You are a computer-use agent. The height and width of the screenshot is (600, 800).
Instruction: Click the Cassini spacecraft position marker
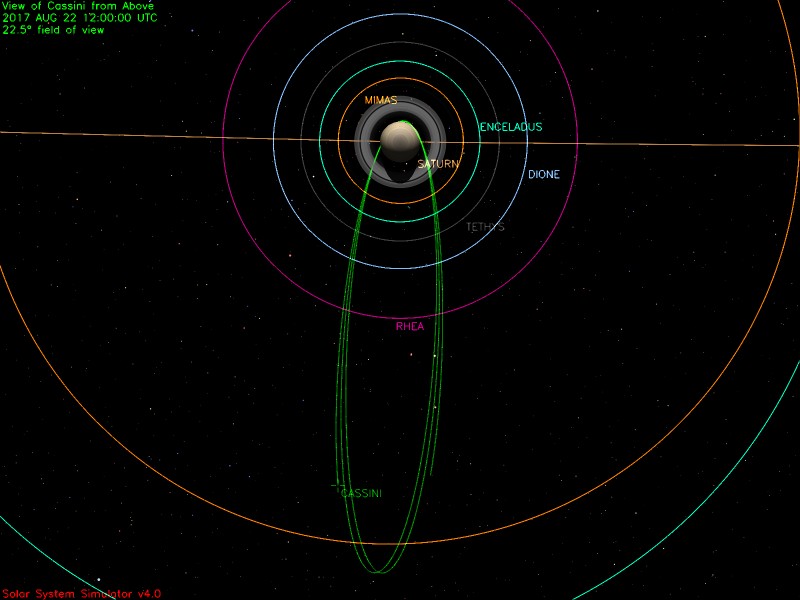coord(337,485)
